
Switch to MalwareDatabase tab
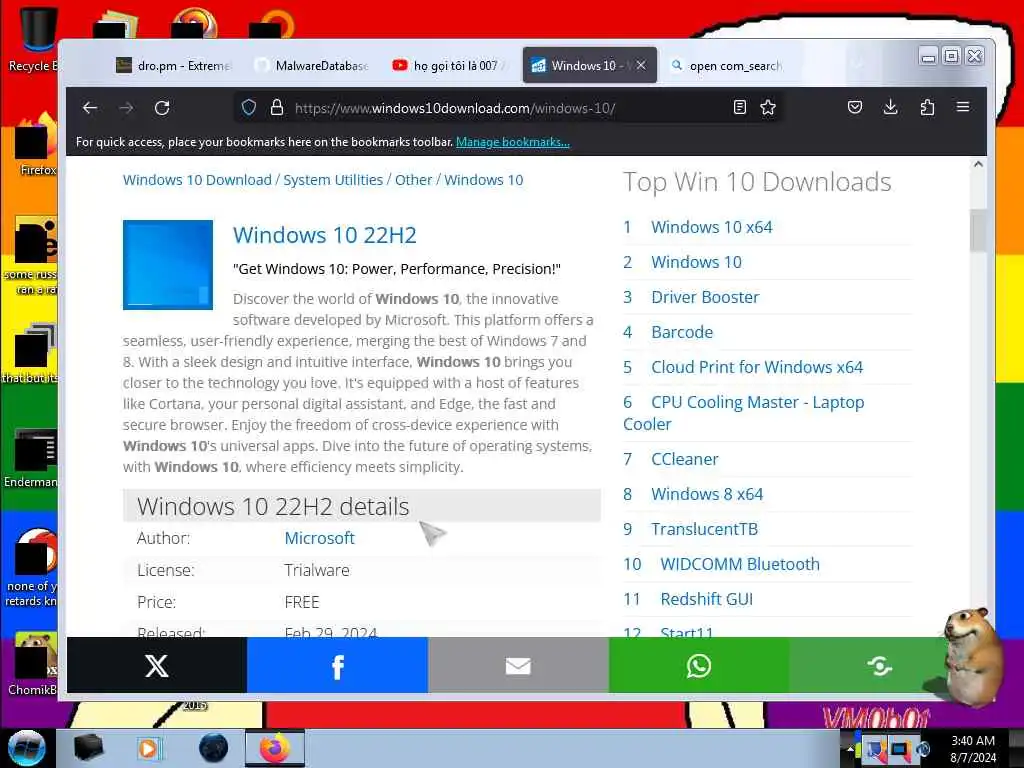pyautogui.click(x=312, y=65)
